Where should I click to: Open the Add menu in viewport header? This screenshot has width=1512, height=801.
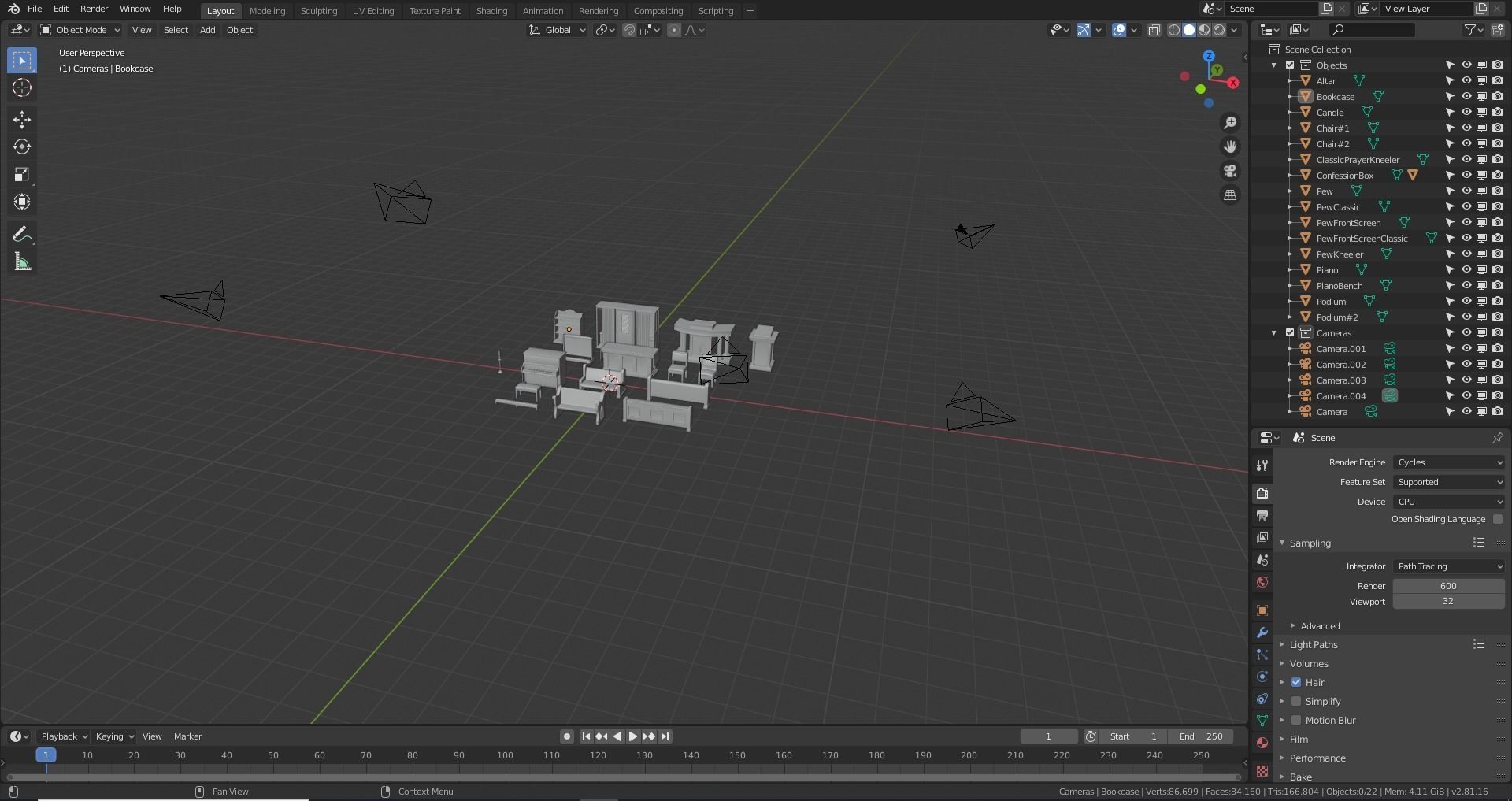click(207, 30)
